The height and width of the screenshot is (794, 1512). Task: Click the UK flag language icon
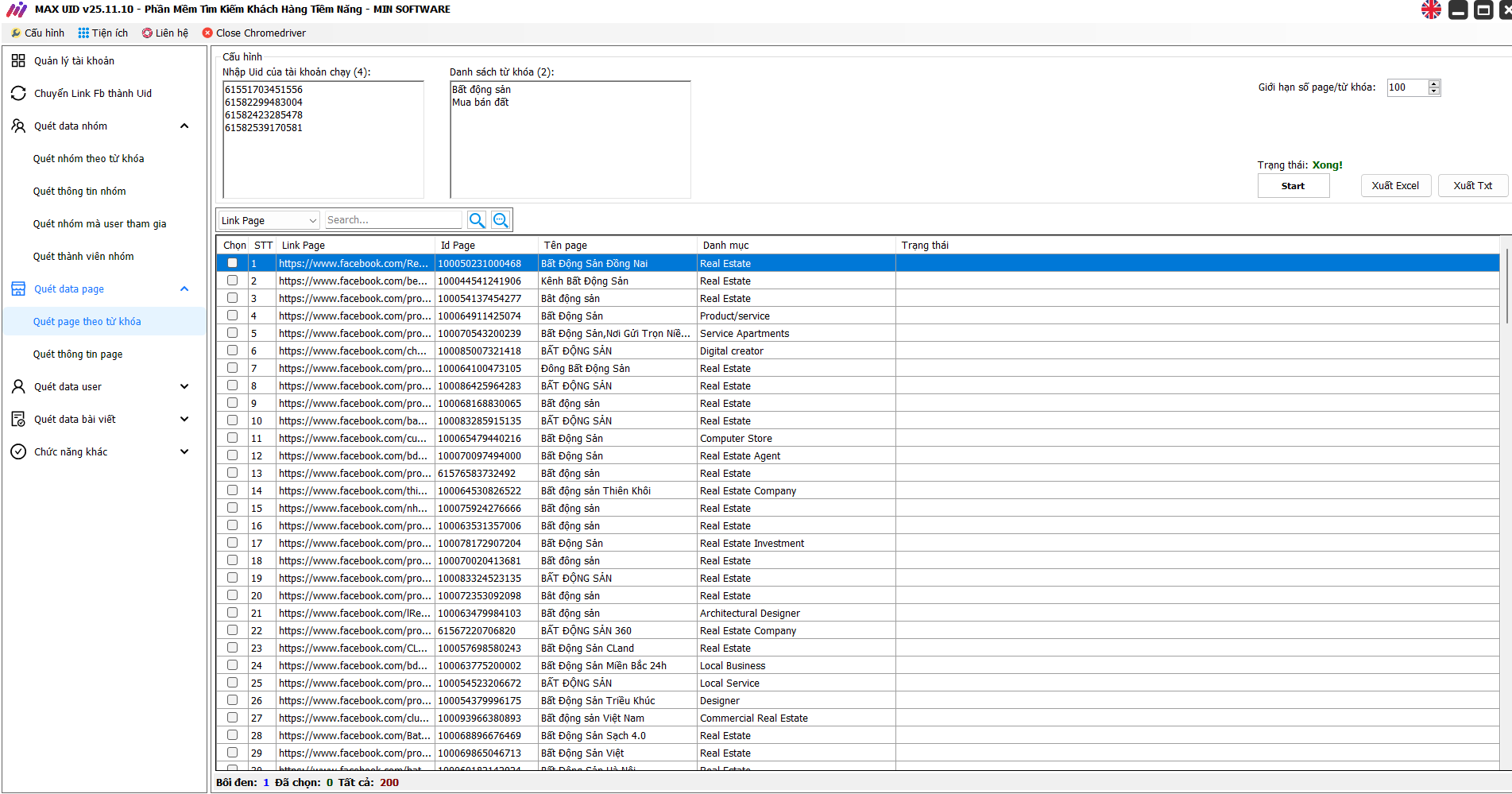[1431, 10]
